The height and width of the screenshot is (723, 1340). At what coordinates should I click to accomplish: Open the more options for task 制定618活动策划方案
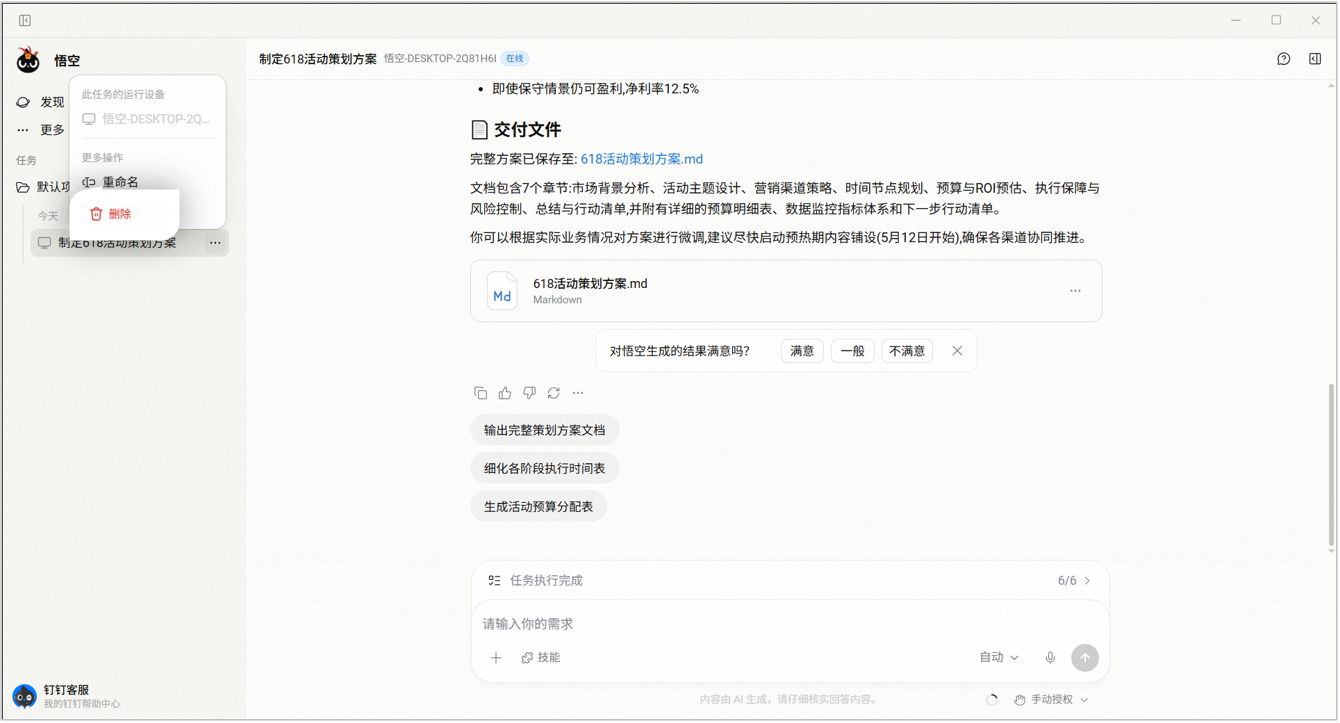click(x=215, y=243)
